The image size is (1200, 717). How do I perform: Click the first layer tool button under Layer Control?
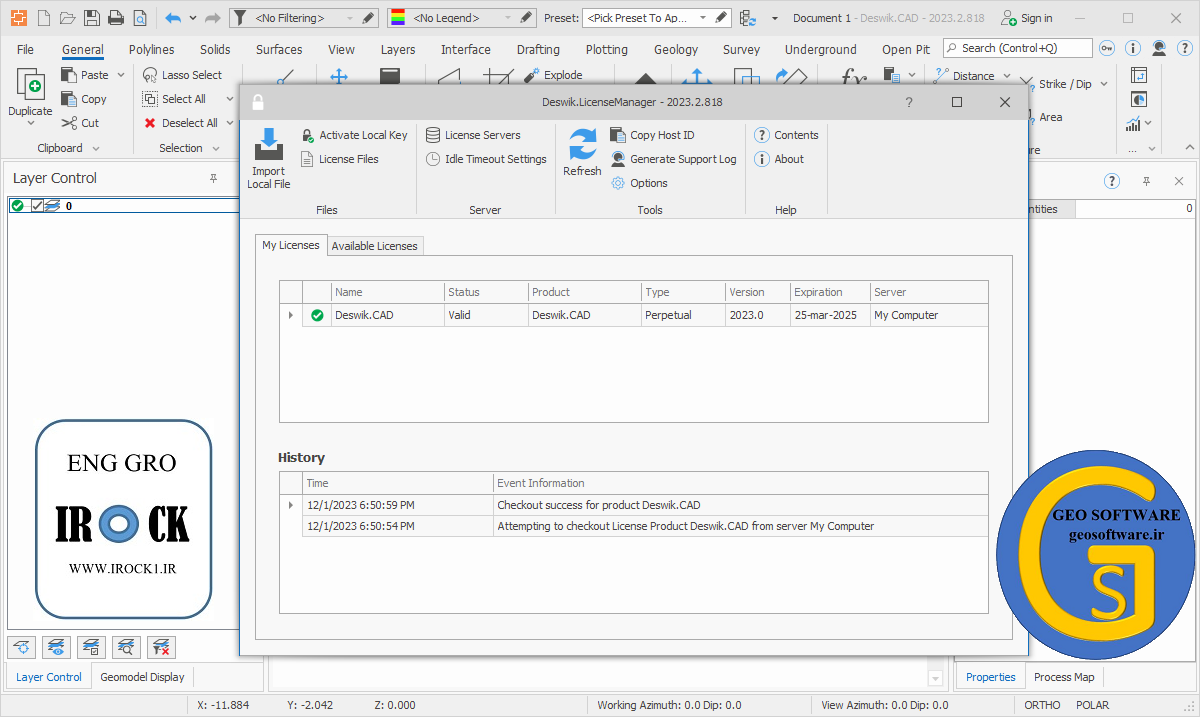(x=22, y=647)
